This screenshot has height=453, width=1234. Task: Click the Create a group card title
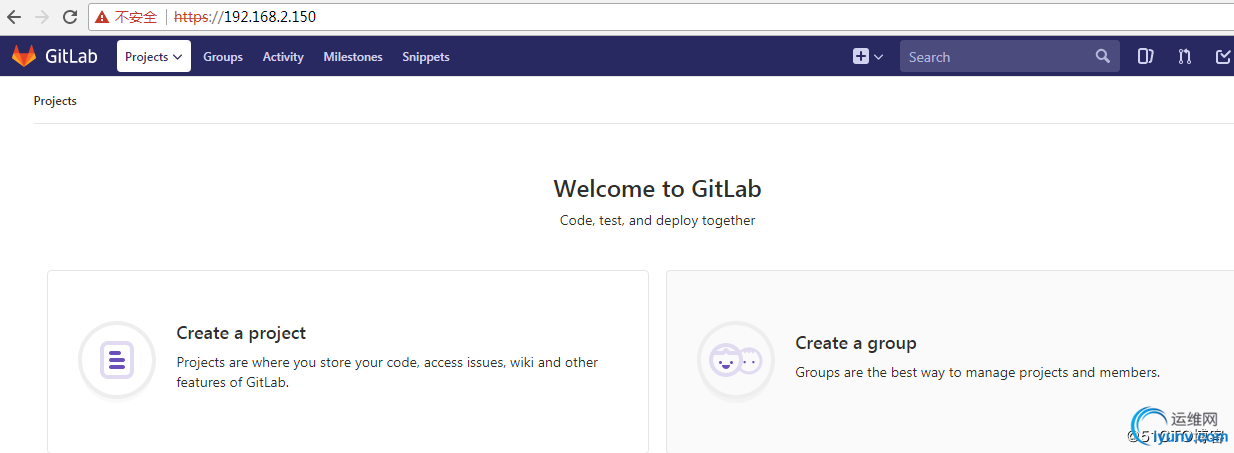pos(856,343)
